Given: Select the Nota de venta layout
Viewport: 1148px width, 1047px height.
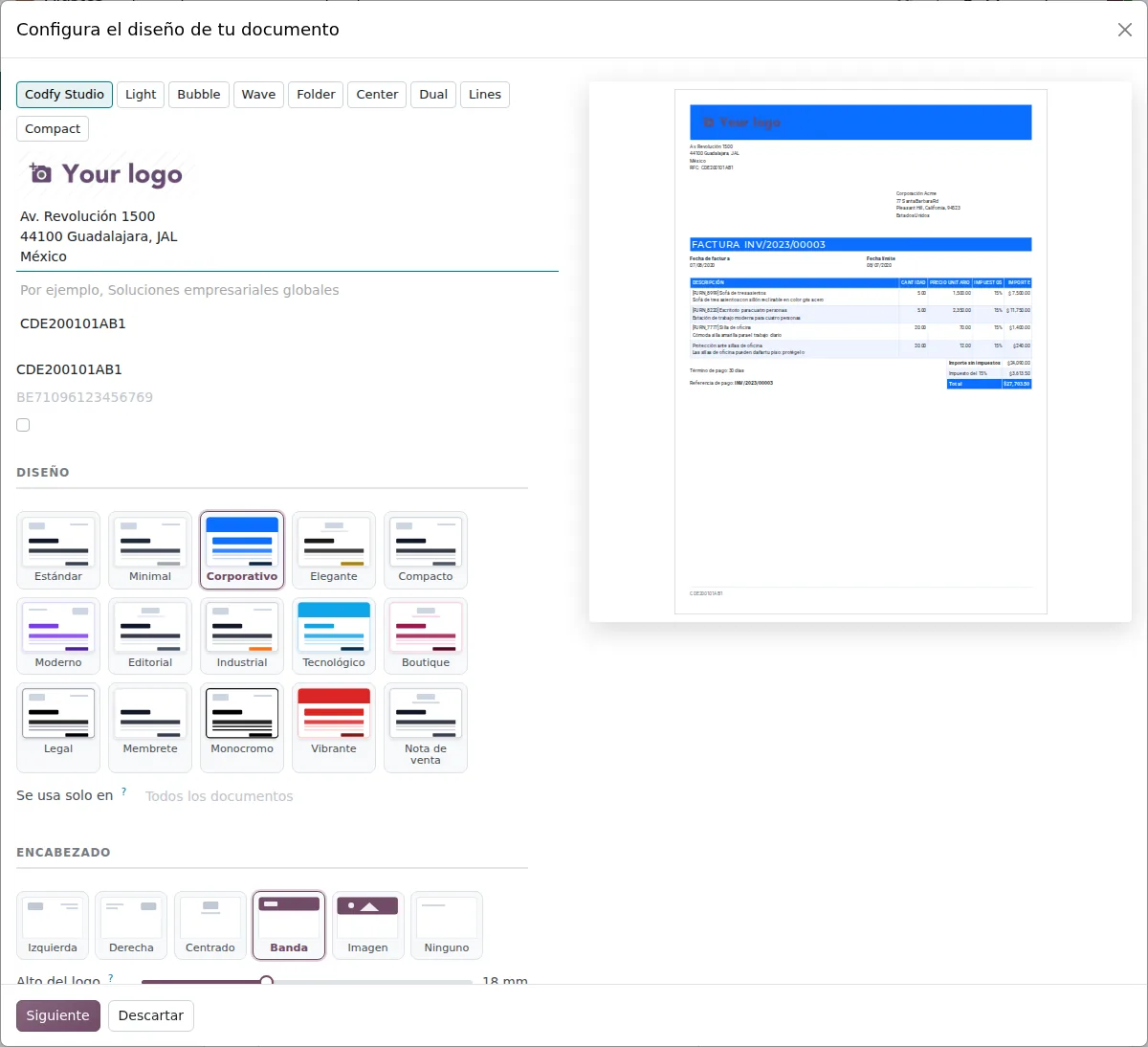Looking at the screenshot, I should (426, 728).
